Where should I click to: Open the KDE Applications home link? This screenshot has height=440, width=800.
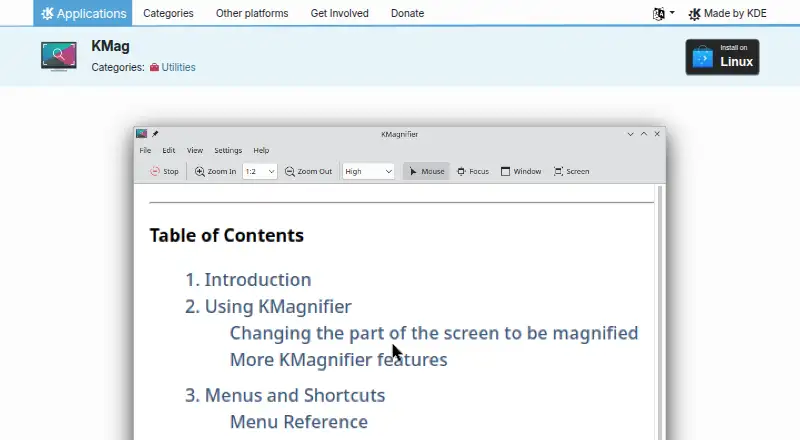pos(83,13)
